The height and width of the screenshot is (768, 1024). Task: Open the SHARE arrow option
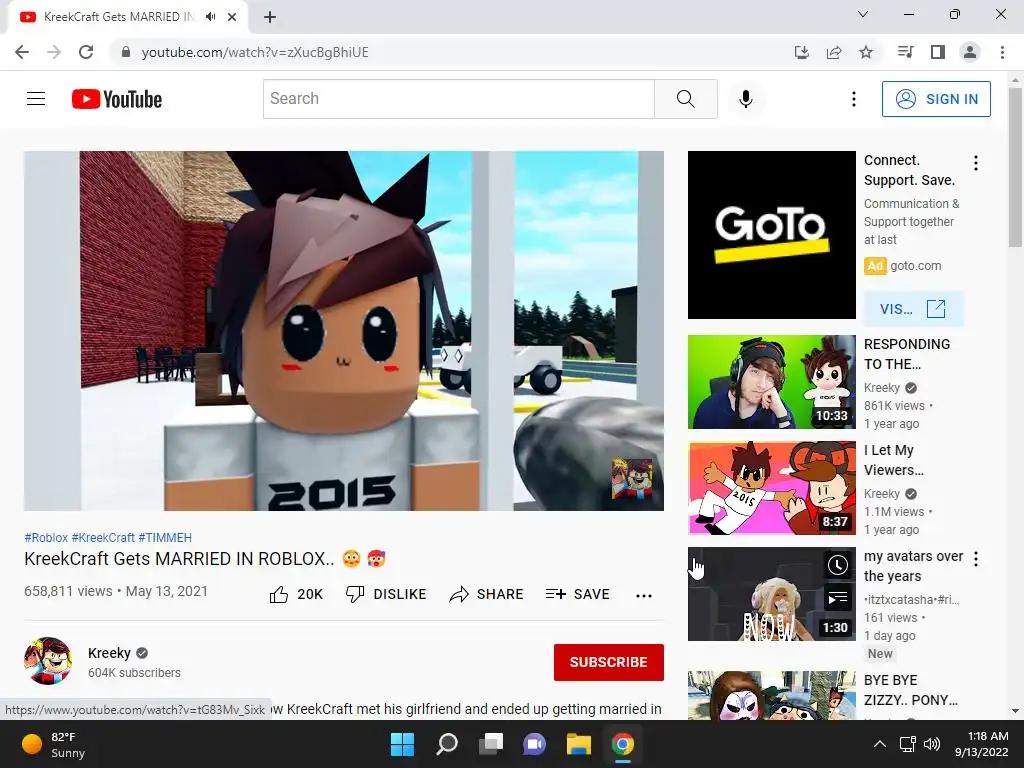(x=487, y=594)
